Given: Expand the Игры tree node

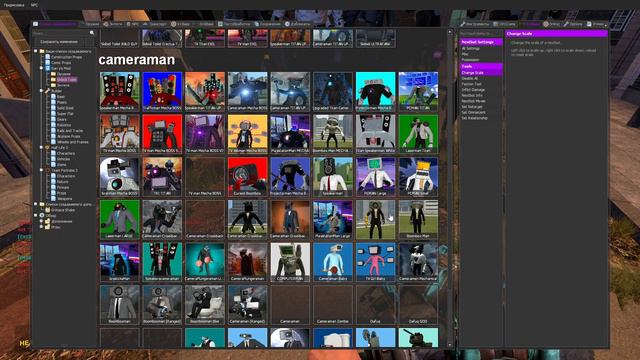Looking at the screenshot, I should coord(42,227).
